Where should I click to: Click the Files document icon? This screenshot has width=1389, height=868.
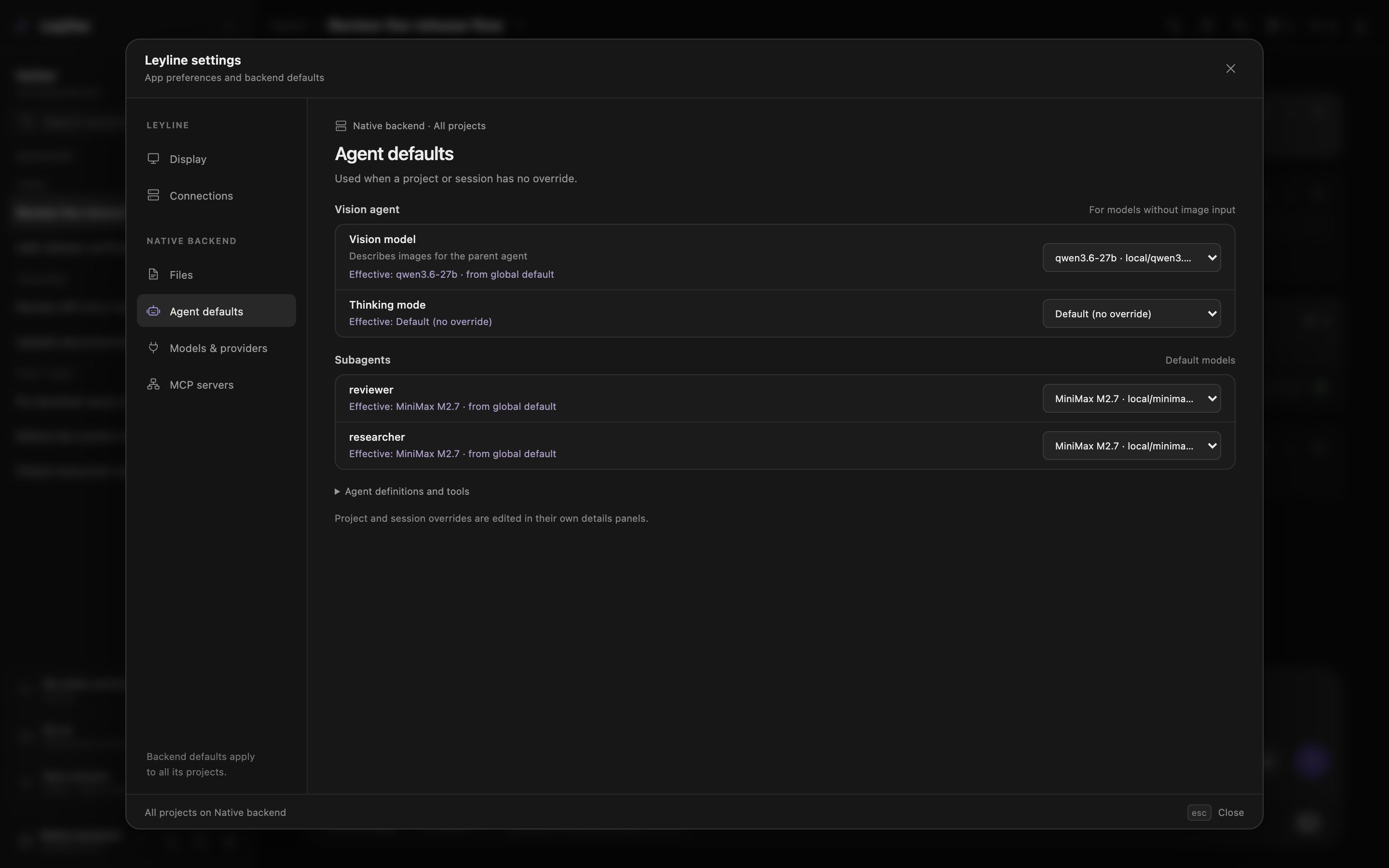[x=153, y=274]
